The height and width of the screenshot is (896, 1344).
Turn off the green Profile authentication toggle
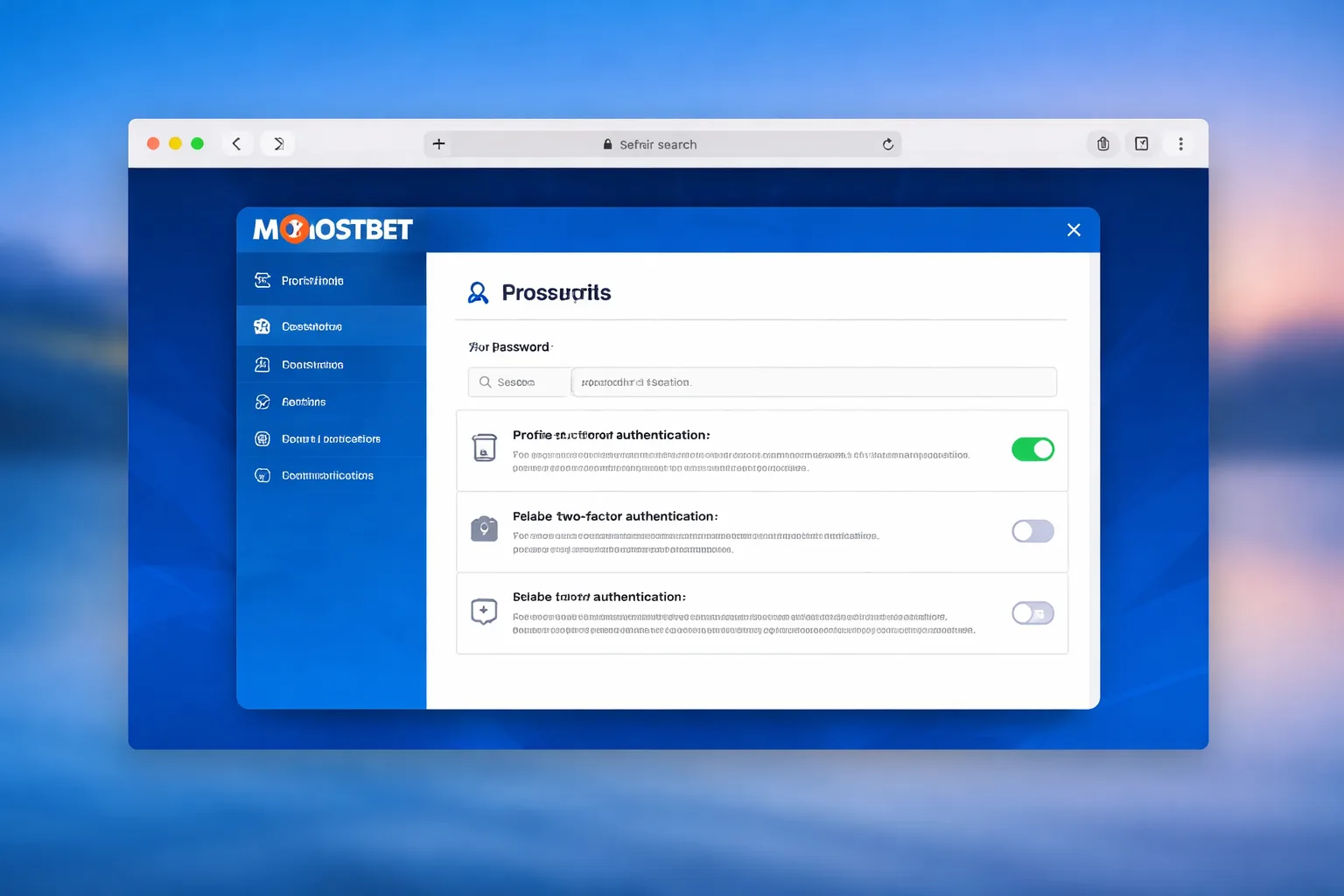point(1032,449)
